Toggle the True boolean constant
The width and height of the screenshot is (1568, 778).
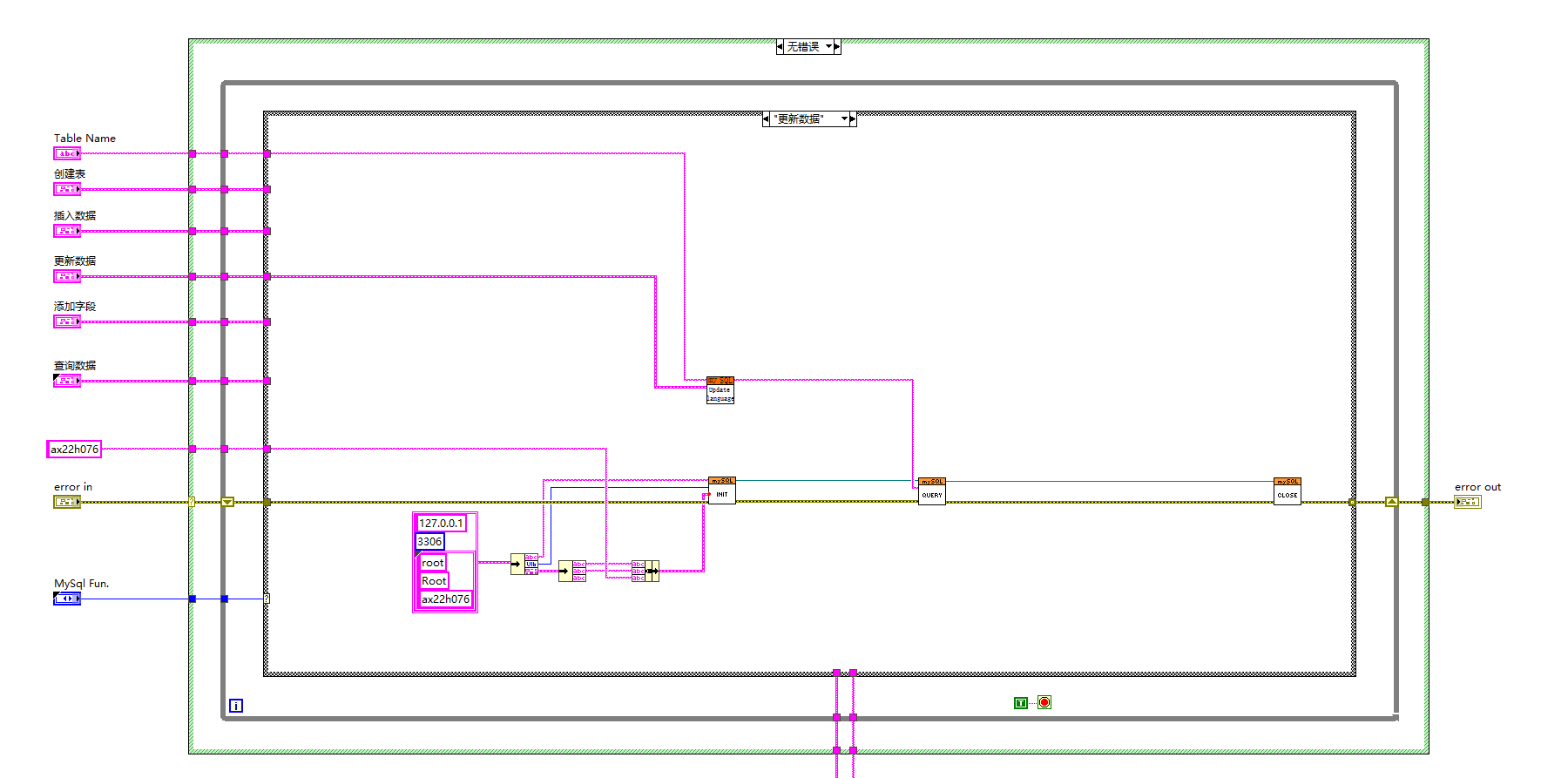coord(1021,703)
